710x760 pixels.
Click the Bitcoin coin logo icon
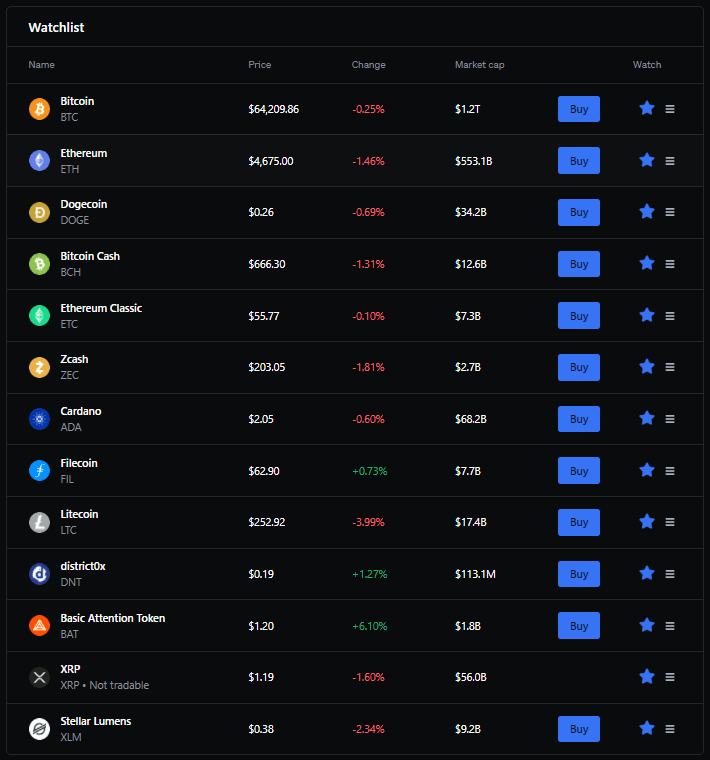[39, 109]
